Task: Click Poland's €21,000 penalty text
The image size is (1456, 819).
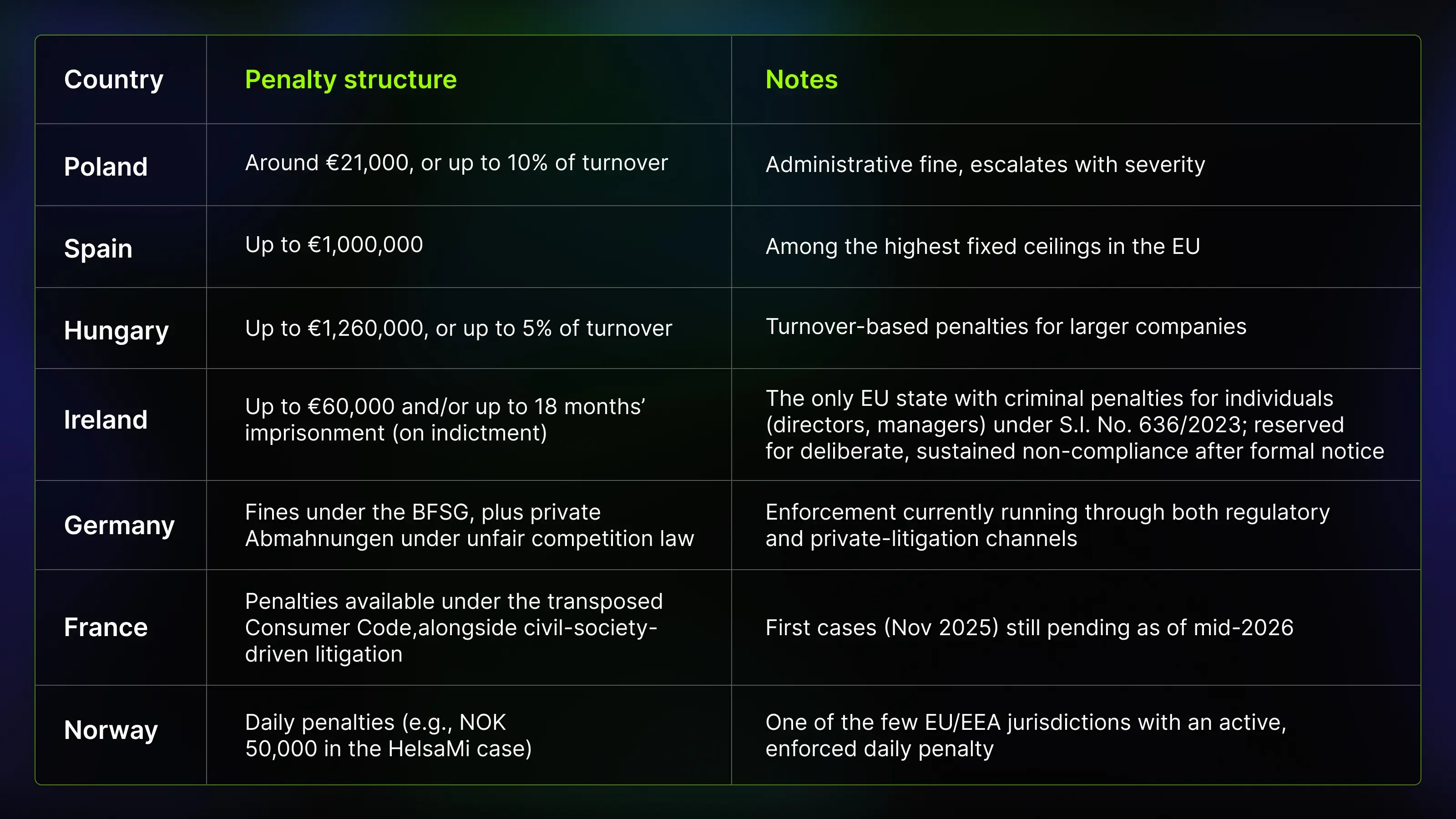Action: point(456,163)
